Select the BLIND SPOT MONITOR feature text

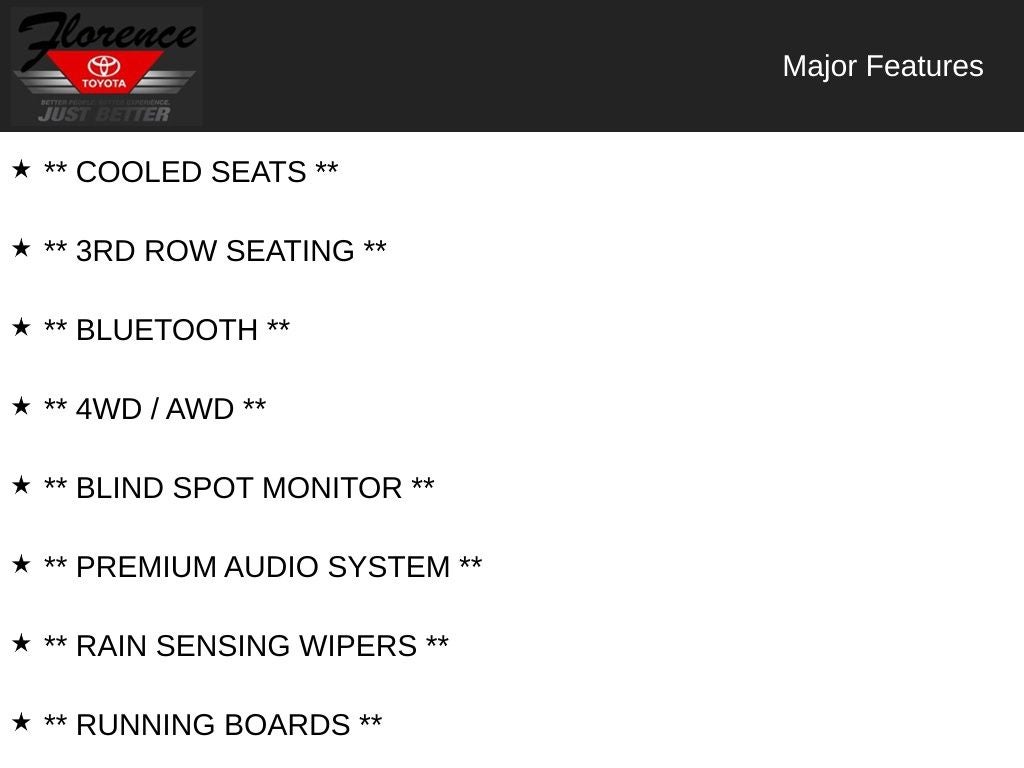tap(239, 488)
